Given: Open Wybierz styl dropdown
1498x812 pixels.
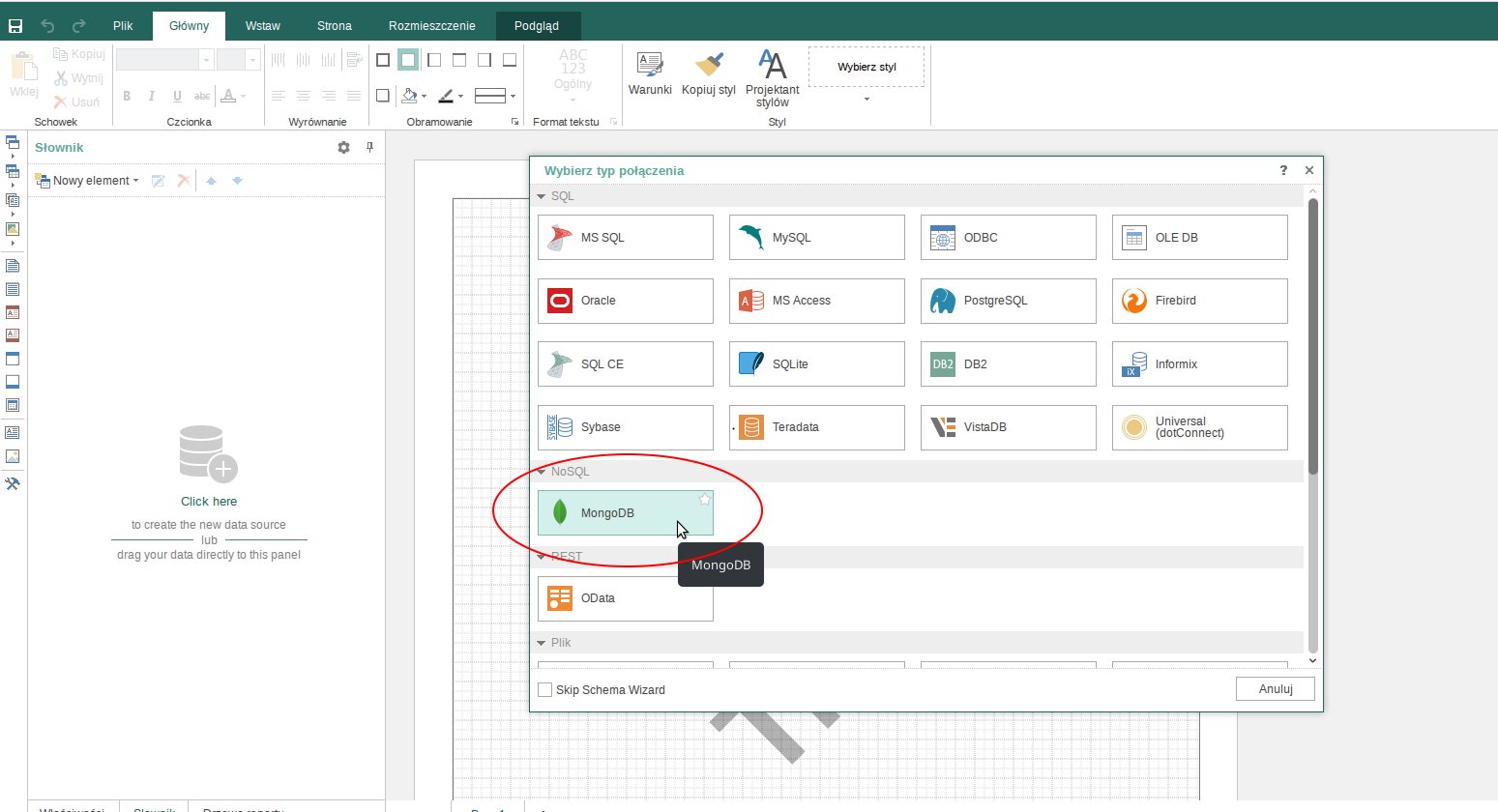Looking at the screenshot, I should [x=866, y=99].
